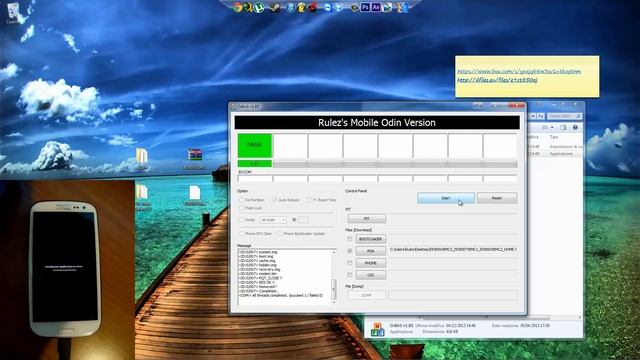Screen dimensions: 640x360
Task: Click the Start button in Odin
Action: (446, 198)
